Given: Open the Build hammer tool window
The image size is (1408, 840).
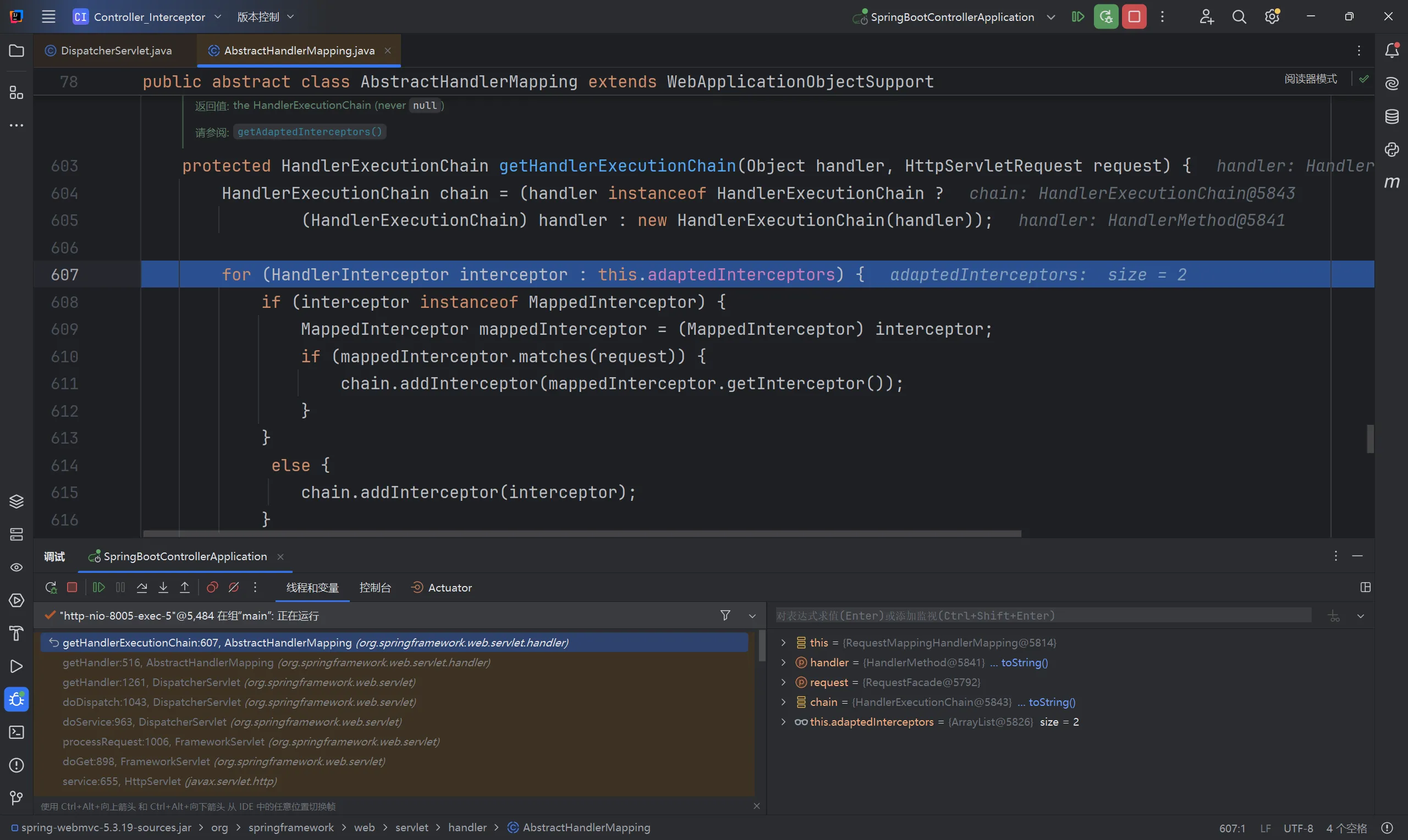Looking at the screenshot, I should tap(16, 633).
